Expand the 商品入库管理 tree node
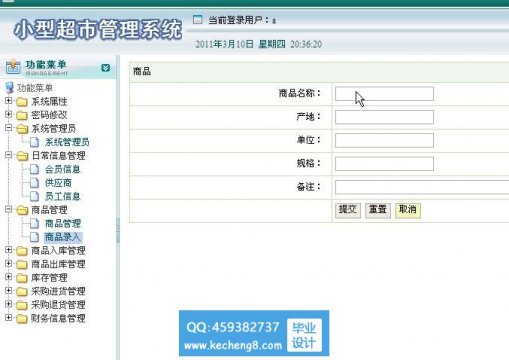This screenshot has height=360, width=509. point(9,250)
